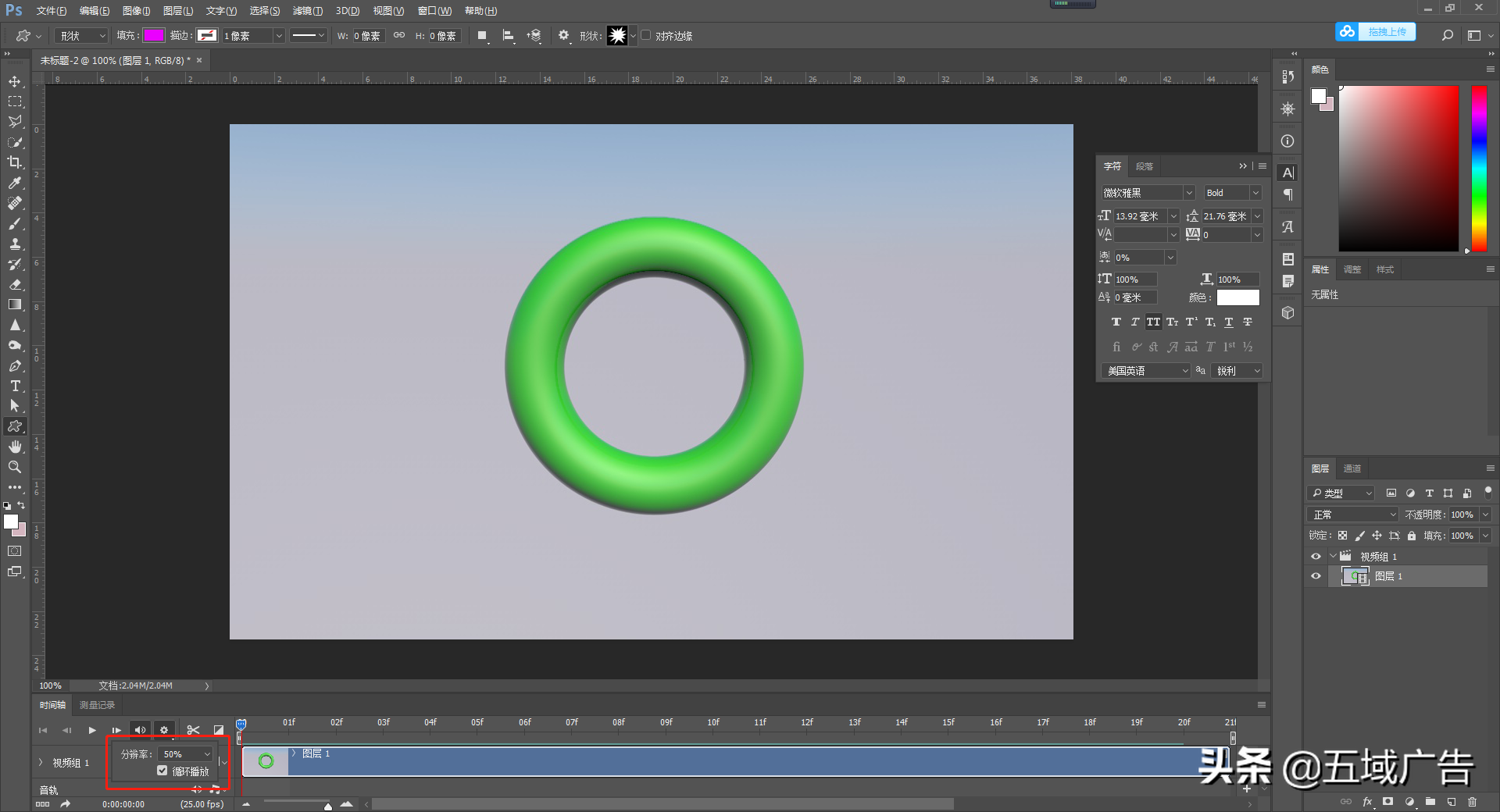Click the search icon in options bar
Image resolution: width=1500 pixels, height=812 pixels.
pyautogui.click(x=1448, y=35)
